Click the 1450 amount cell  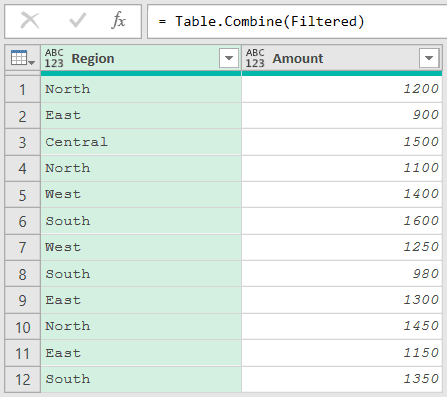[342, 327]
